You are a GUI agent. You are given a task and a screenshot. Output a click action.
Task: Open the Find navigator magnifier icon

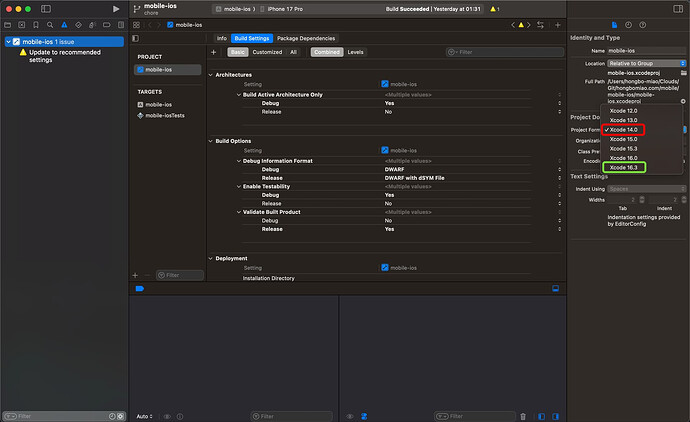click(x=50, y=24)
